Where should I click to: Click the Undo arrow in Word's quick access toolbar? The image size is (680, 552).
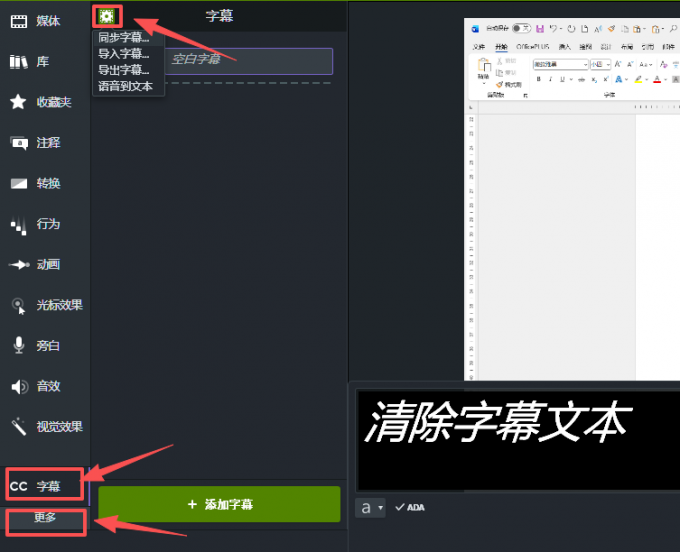pos(554,29)
